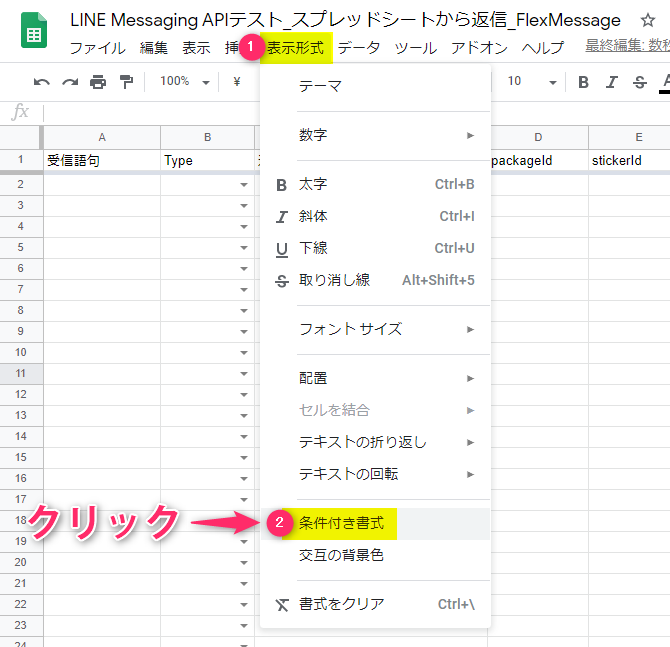Select 条件付き書式 menu item

tap(375, 523)
